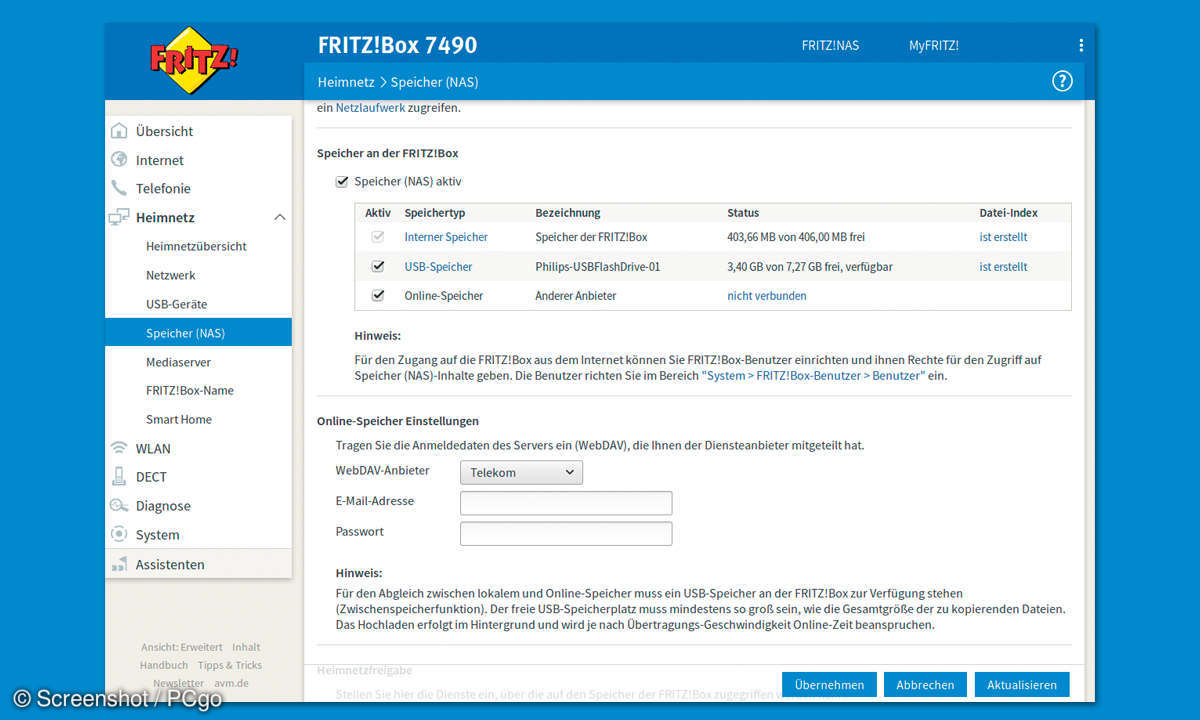Select Heimnetzübersicht submenu item
This screenshot has height=720, width=1200.
196,246
